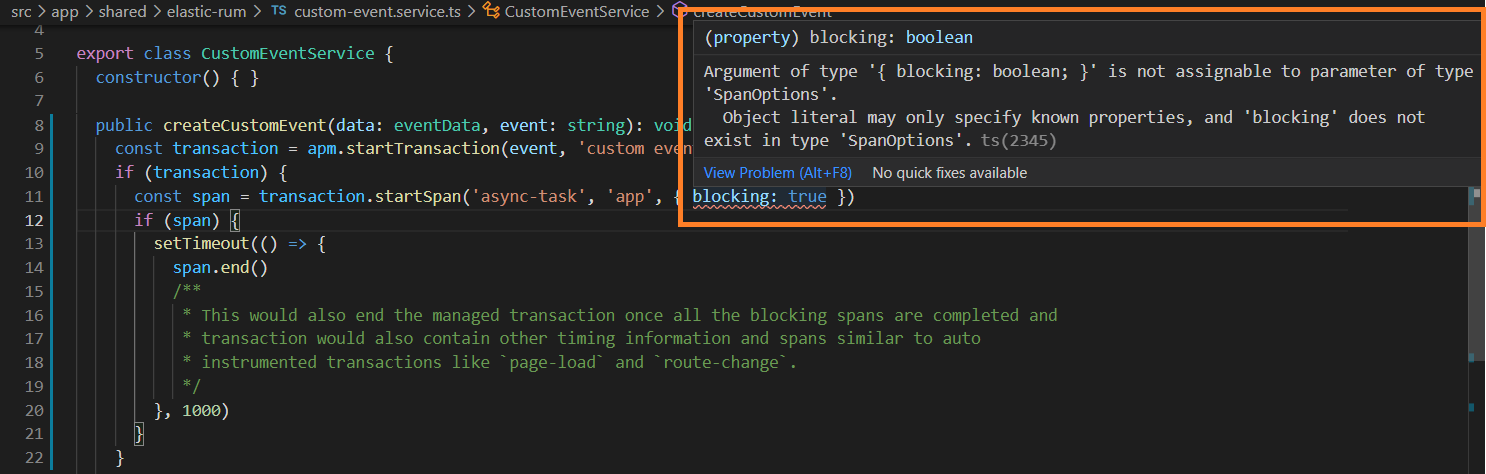Viewport: 1486px width, 474px height.
Task: Click 'setTimeout' on line 13
Action: click(x=202, y=244)
